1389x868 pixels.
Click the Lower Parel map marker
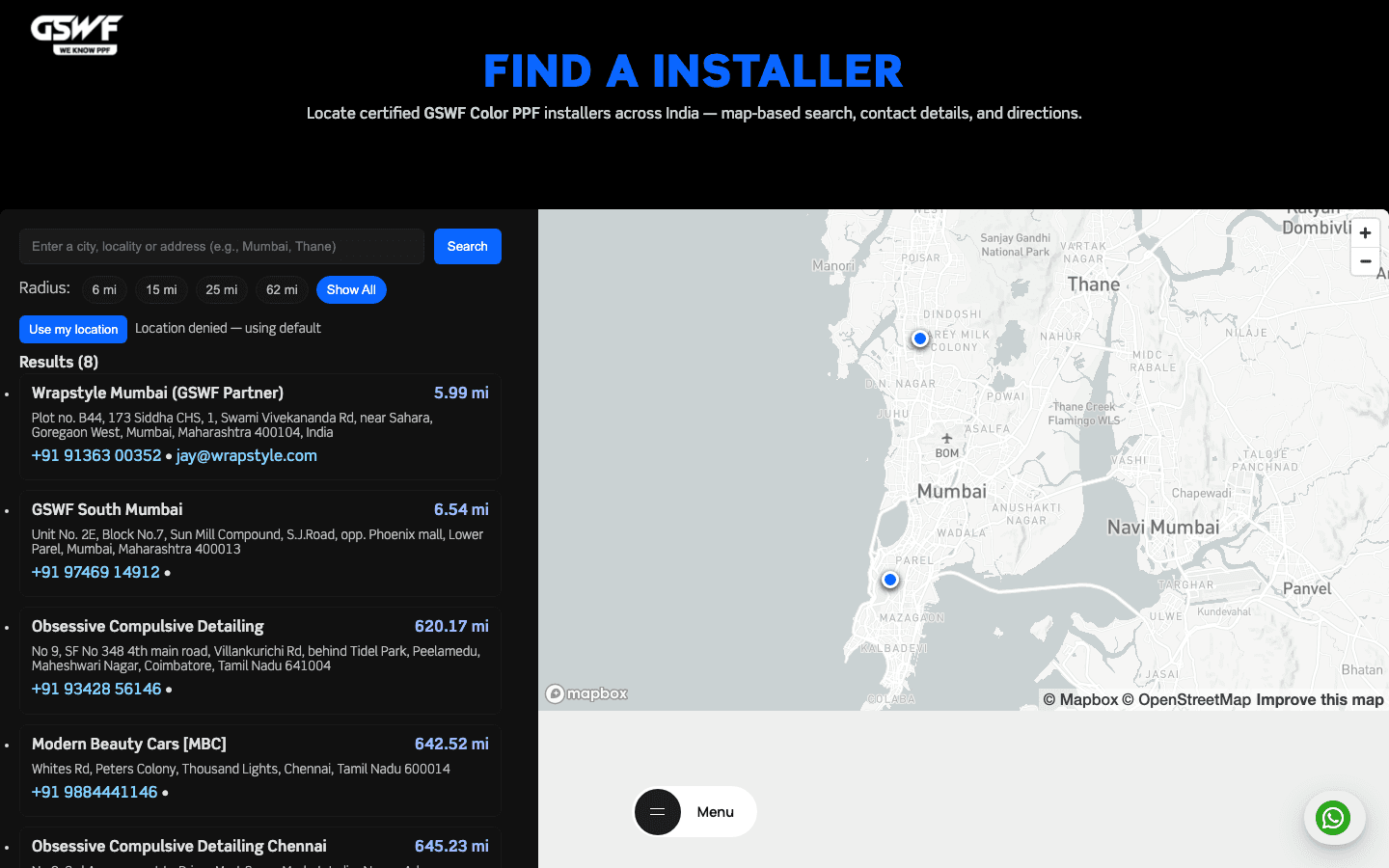click(890, 580)
